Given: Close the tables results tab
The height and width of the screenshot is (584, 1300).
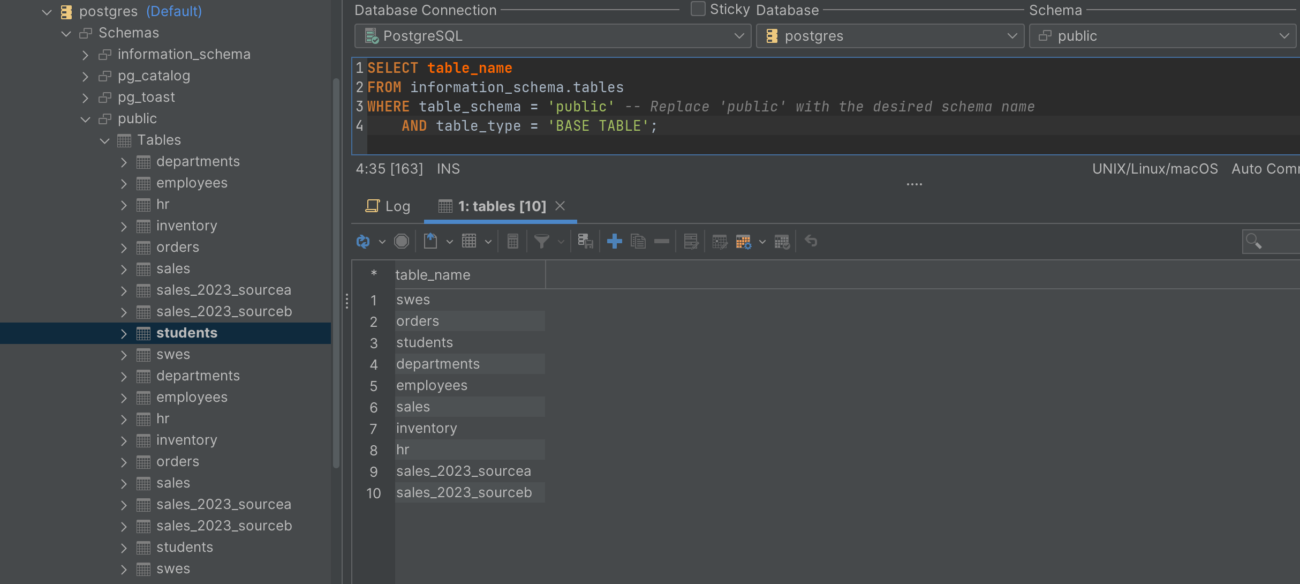Looking at the screenshot, I should click(x=559, y=205).
